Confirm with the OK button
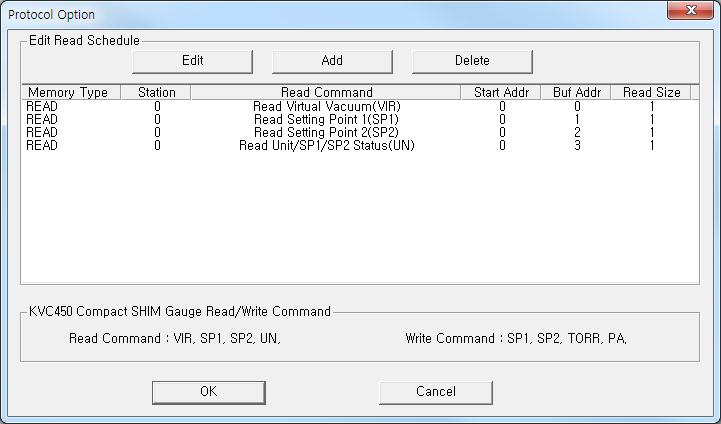721x424 pixels. click(209, 392)
